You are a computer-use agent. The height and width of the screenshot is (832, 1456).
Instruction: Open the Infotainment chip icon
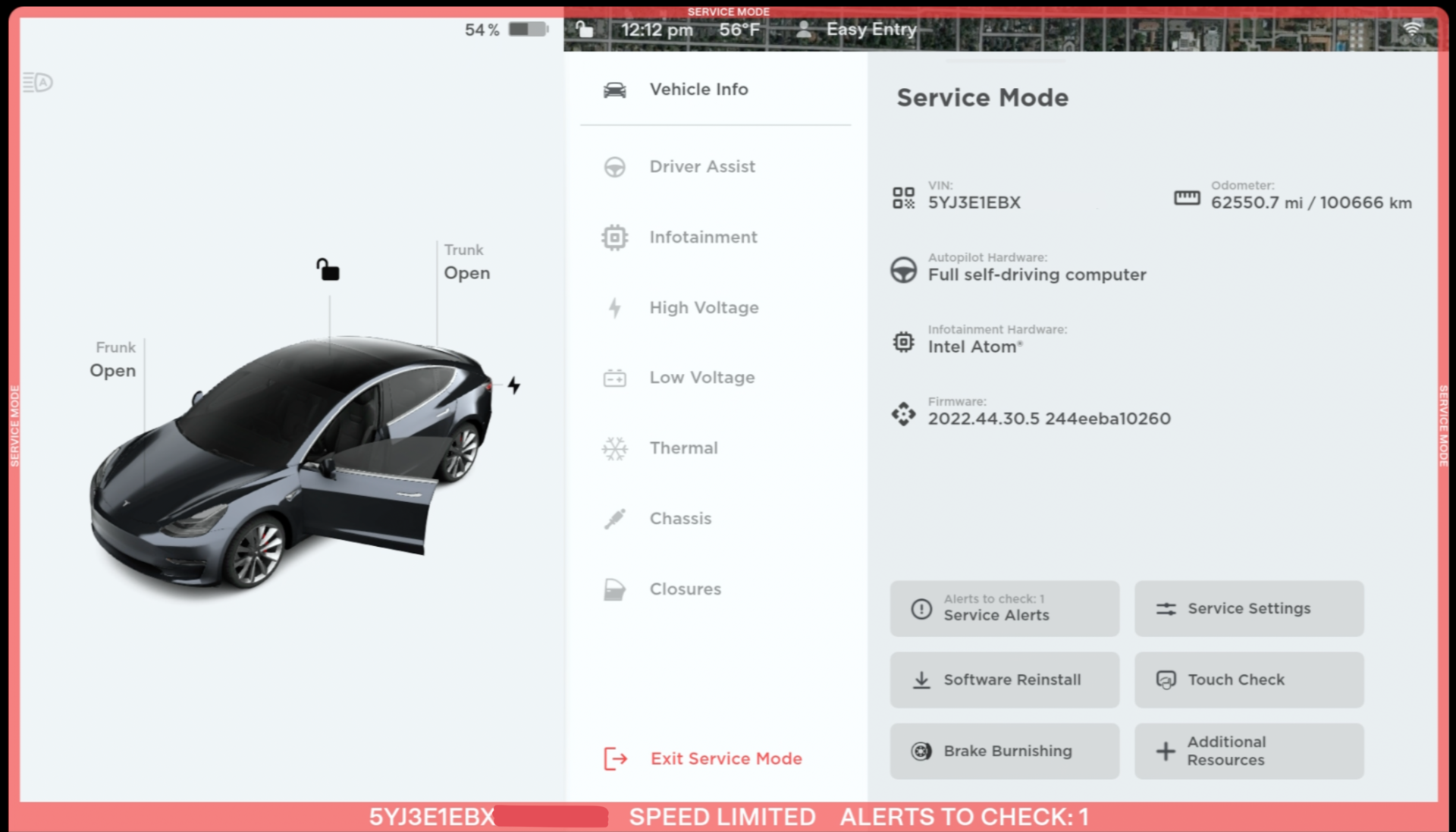click(x=614, y=237)
